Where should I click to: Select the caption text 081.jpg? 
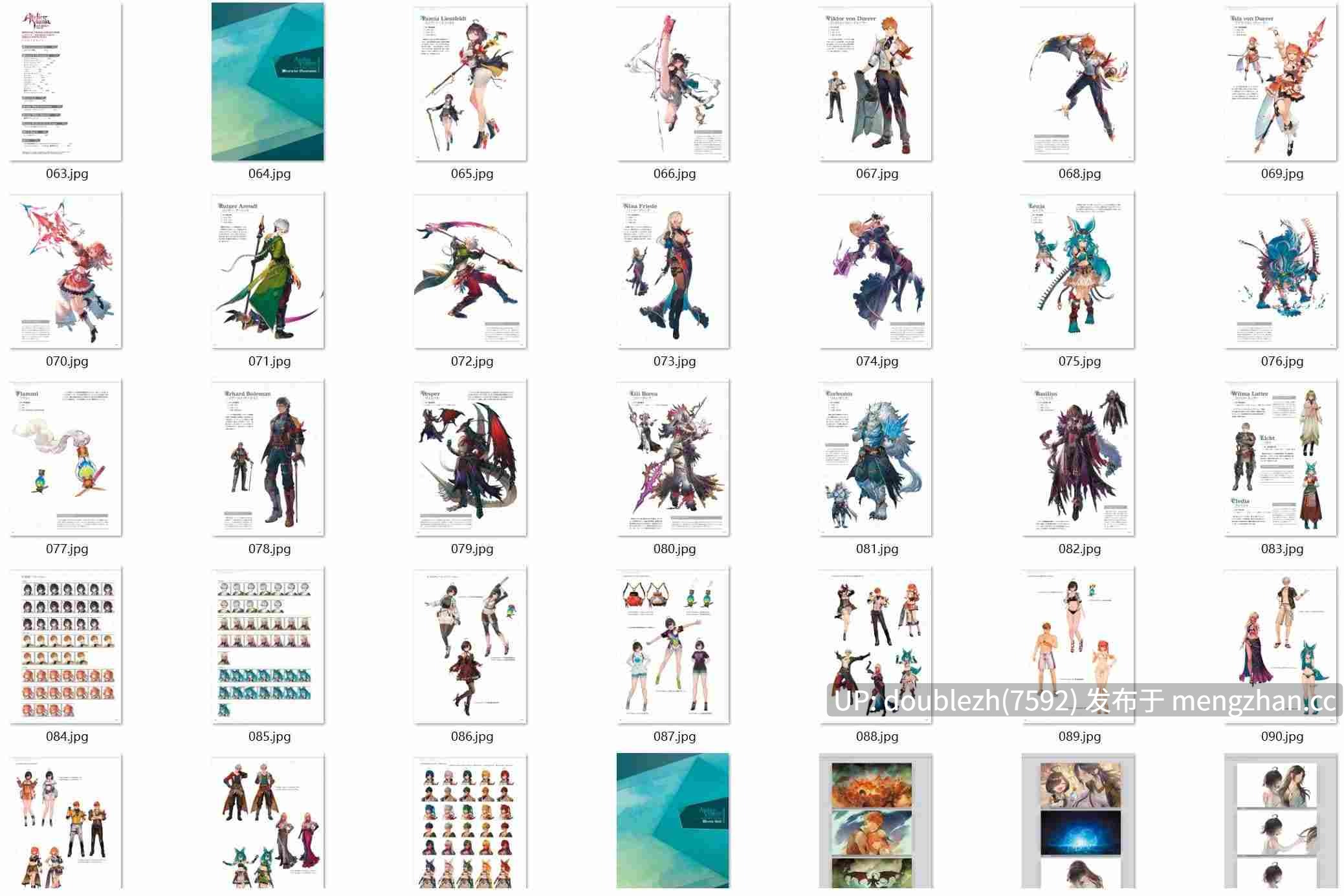(877, 549)
